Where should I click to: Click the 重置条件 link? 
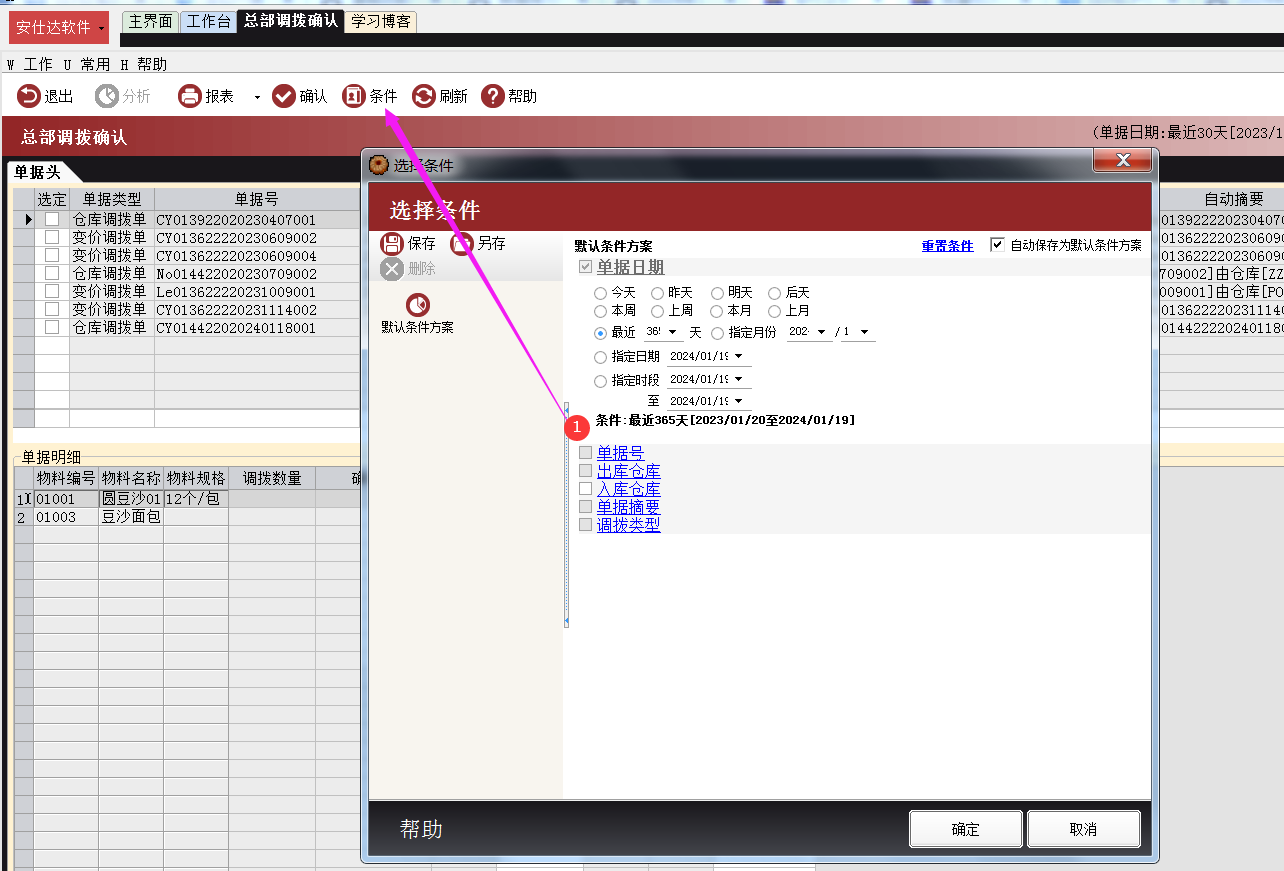(947, 246)
